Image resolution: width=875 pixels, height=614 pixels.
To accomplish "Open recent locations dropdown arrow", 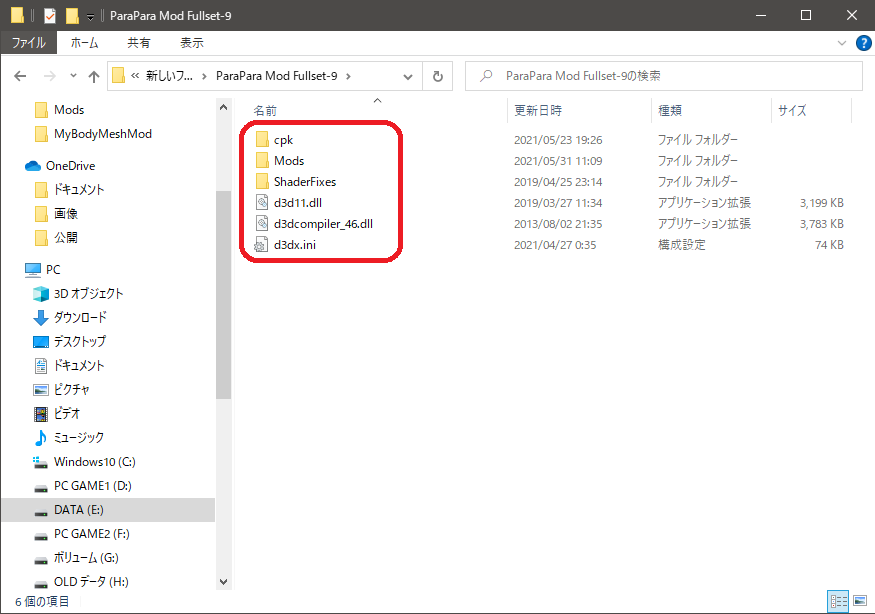I will (x=73, y=76).
